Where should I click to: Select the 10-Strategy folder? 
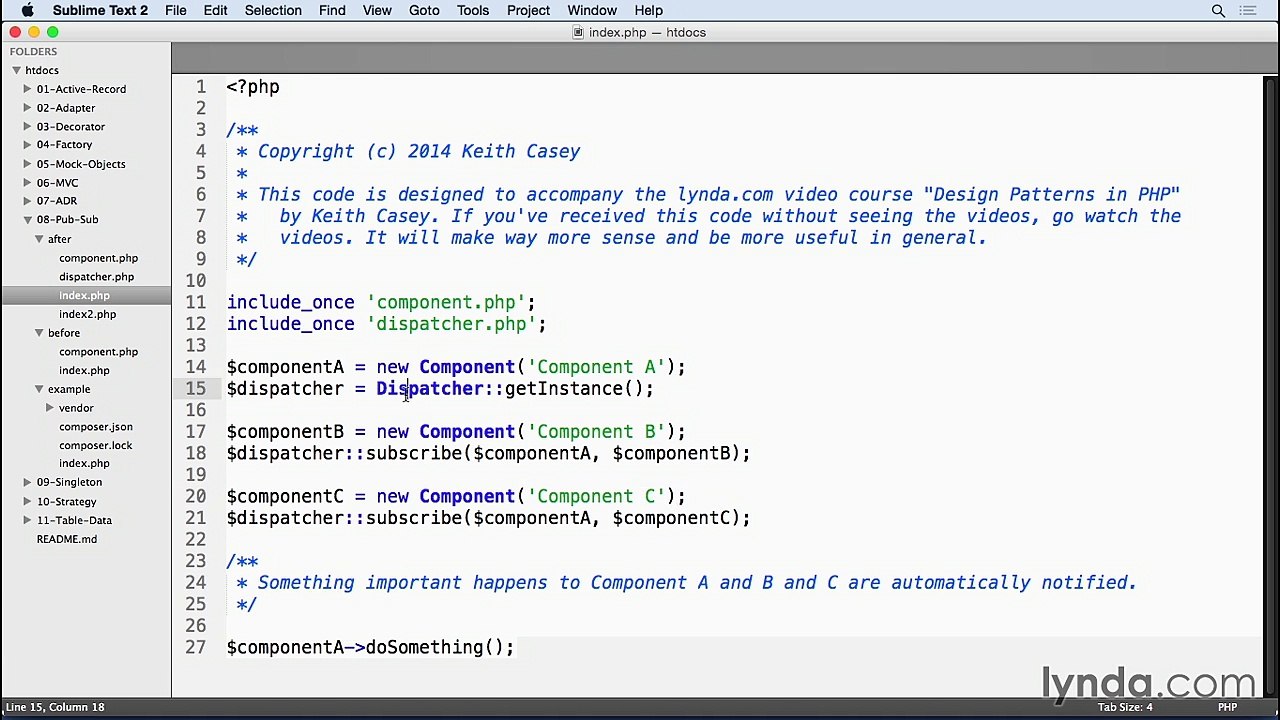(67, 502)
